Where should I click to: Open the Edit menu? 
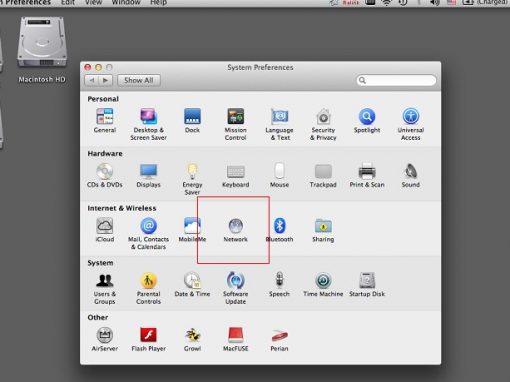68,2
